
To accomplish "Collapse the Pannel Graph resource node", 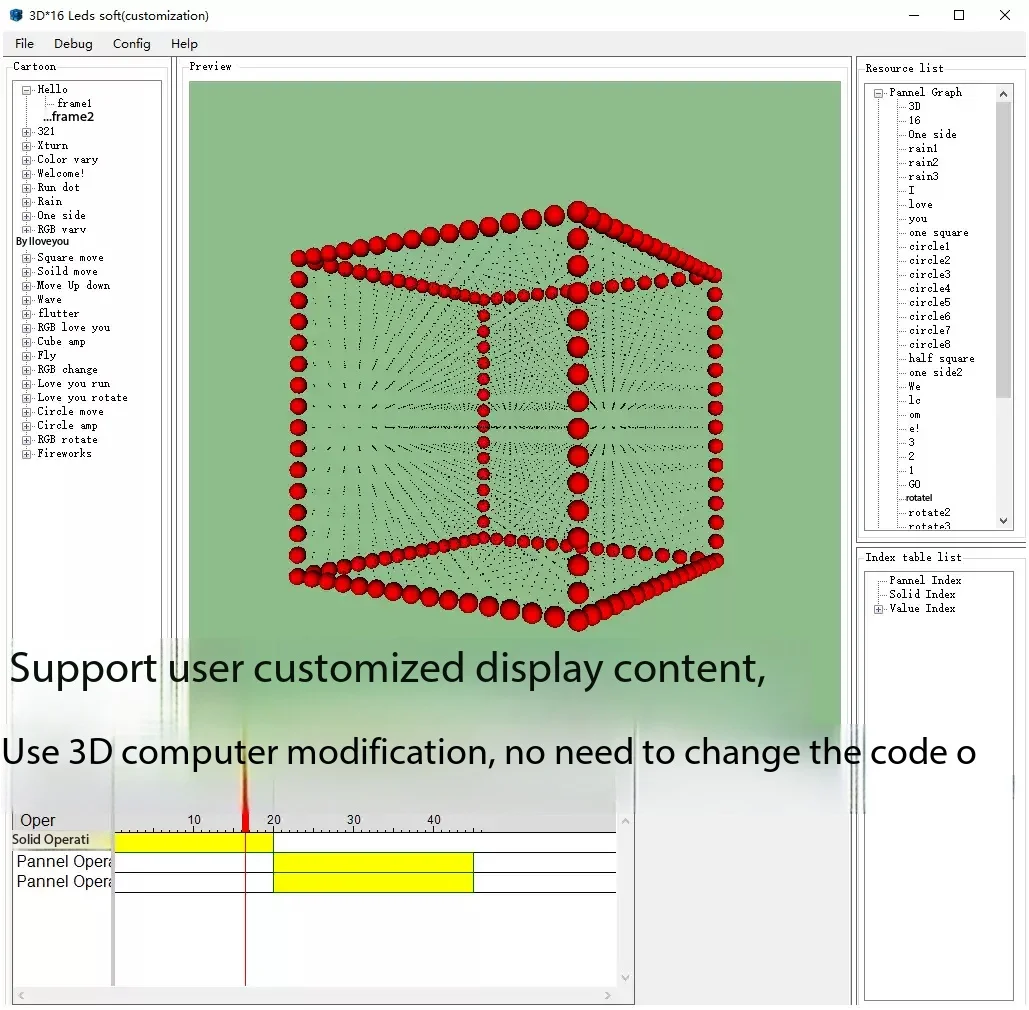I will click(878, 93).
